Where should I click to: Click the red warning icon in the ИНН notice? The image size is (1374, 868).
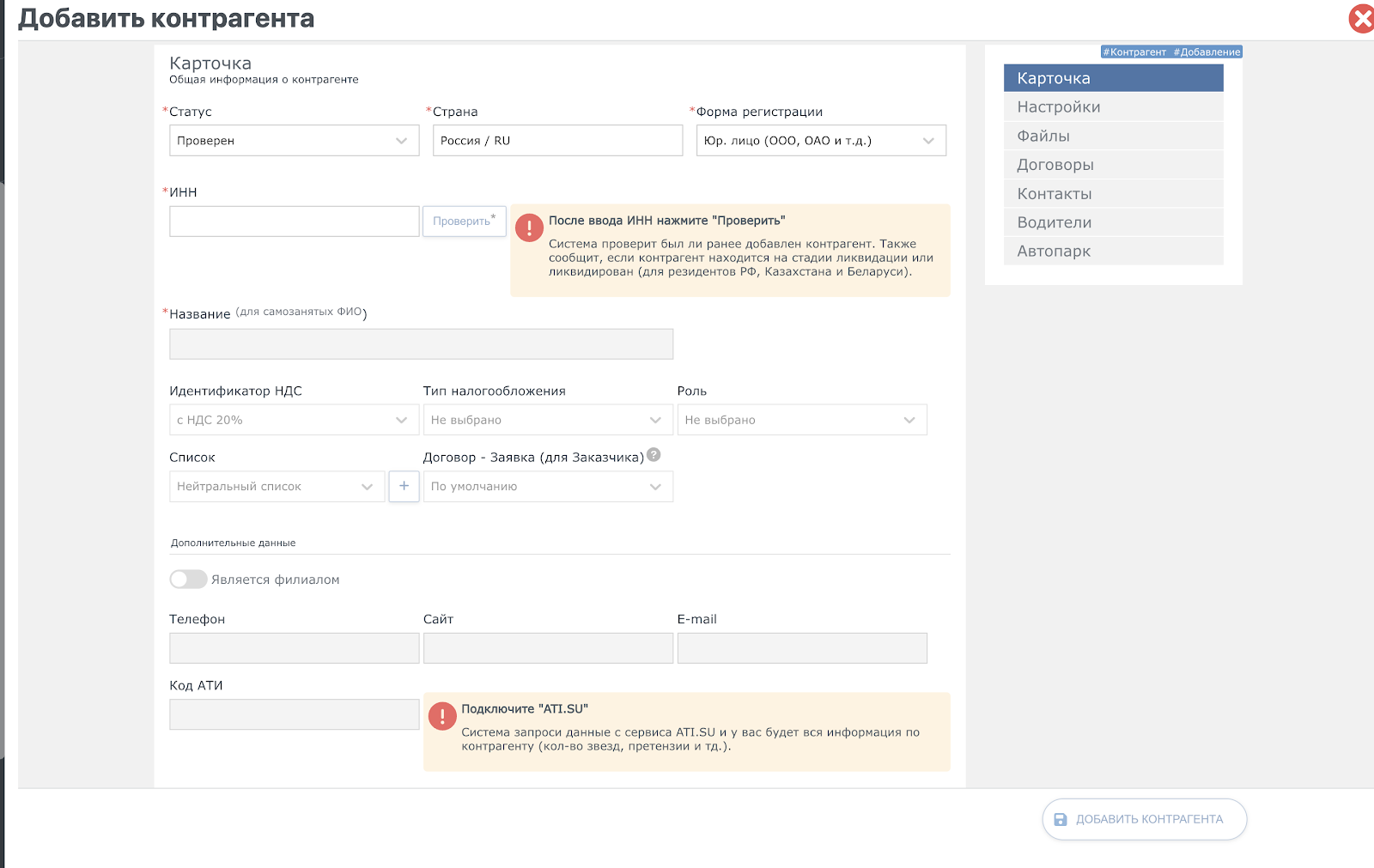[529, 228]
